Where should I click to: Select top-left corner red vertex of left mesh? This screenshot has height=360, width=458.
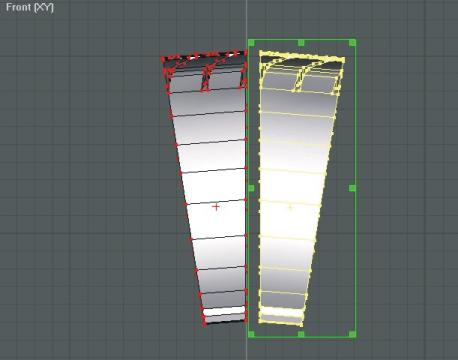[x=163, y=59]
